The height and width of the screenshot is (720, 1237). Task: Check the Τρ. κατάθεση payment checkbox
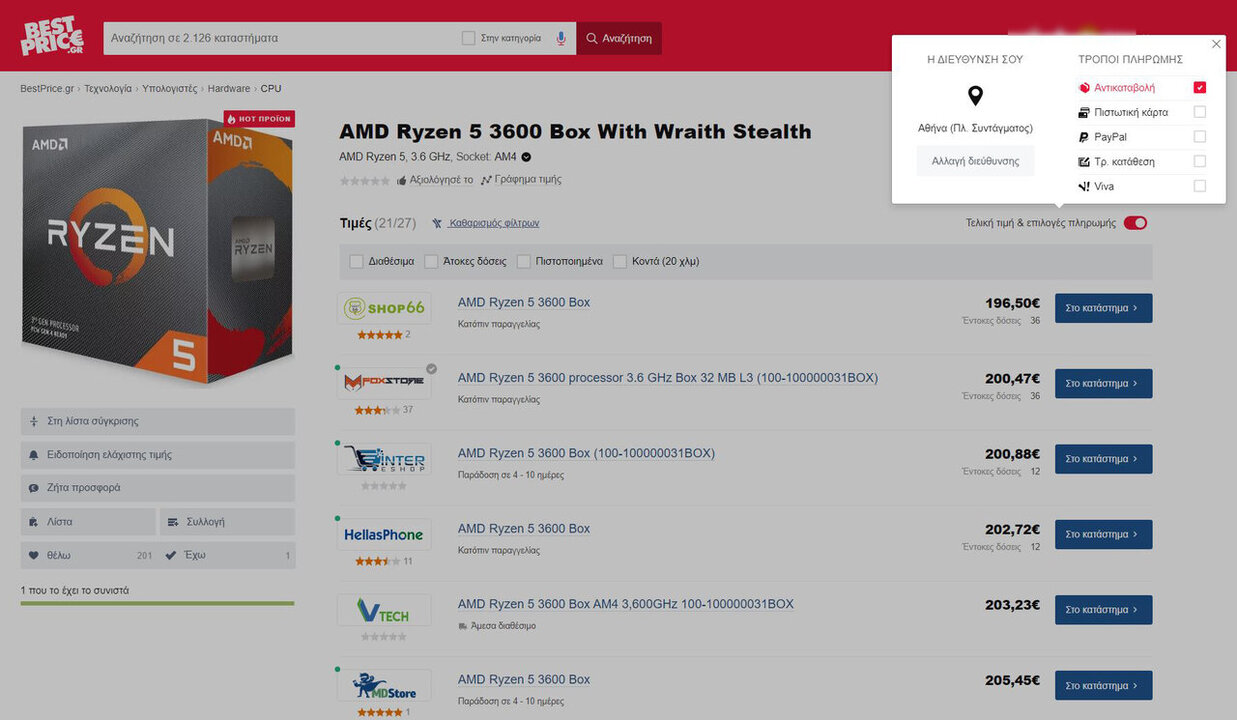[1200, 161]
